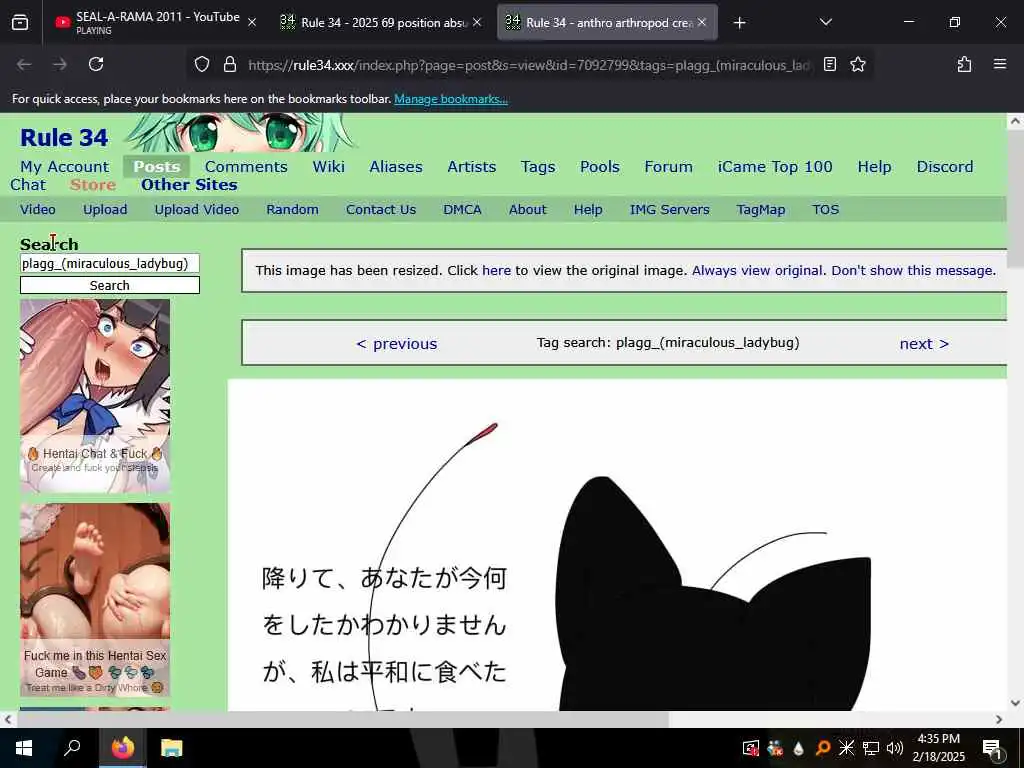Select Always view original link
The height and width of the screenshot is (768, 1024).
pyautogui.click(x=758, y=270)
